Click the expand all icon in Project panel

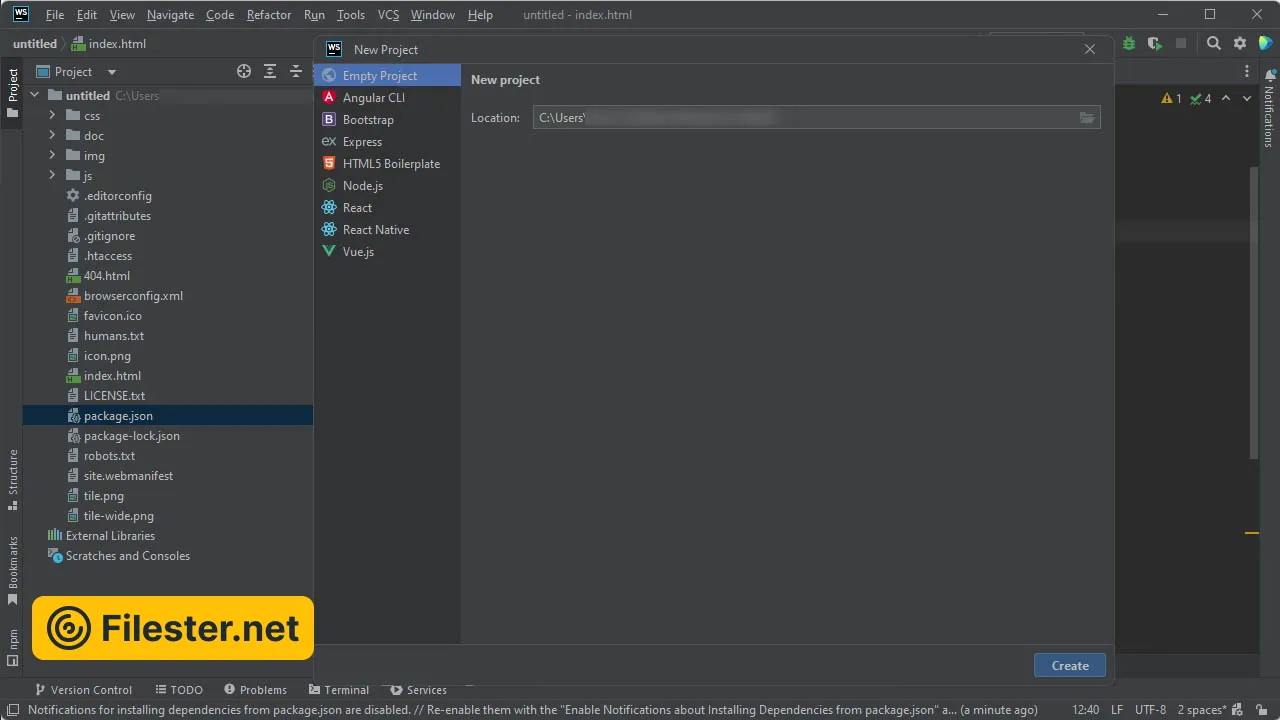tap(270, 71)
